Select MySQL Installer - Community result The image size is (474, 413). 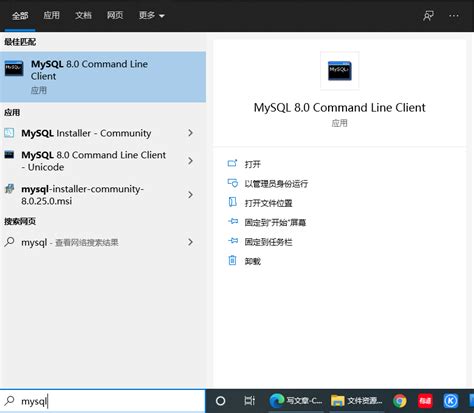(x=103, y=133)
